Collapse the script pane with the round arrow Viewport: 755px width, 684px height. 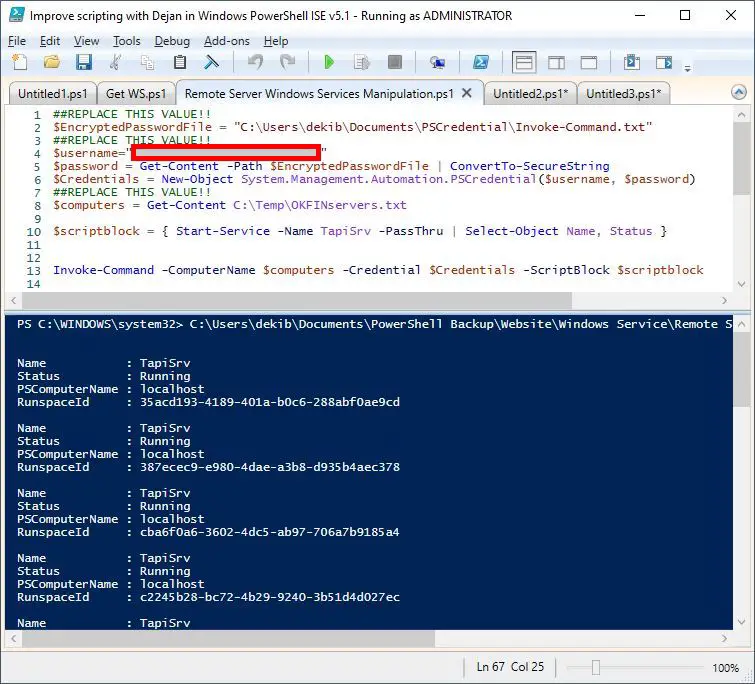(x=739, y=92)
